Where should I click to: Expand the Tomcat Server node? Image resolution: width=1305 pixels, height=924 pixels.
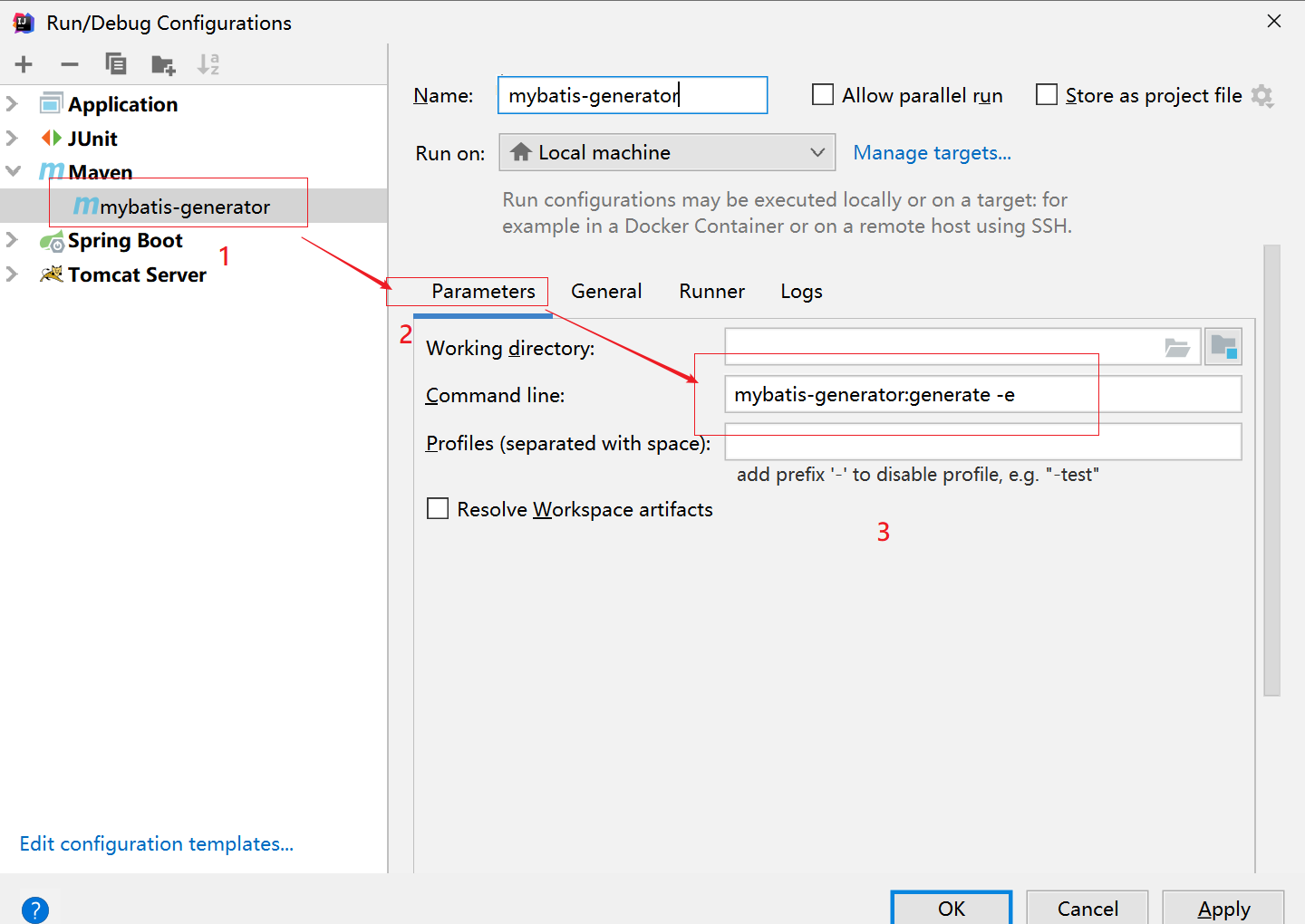coord(13,274)
